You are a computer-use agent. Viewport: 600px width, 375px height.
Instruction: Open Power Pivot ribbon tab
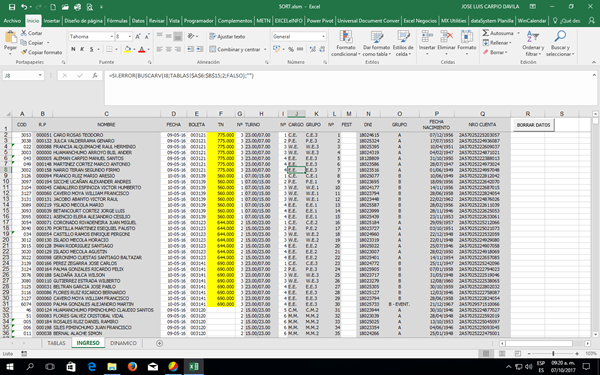[320, 21]
